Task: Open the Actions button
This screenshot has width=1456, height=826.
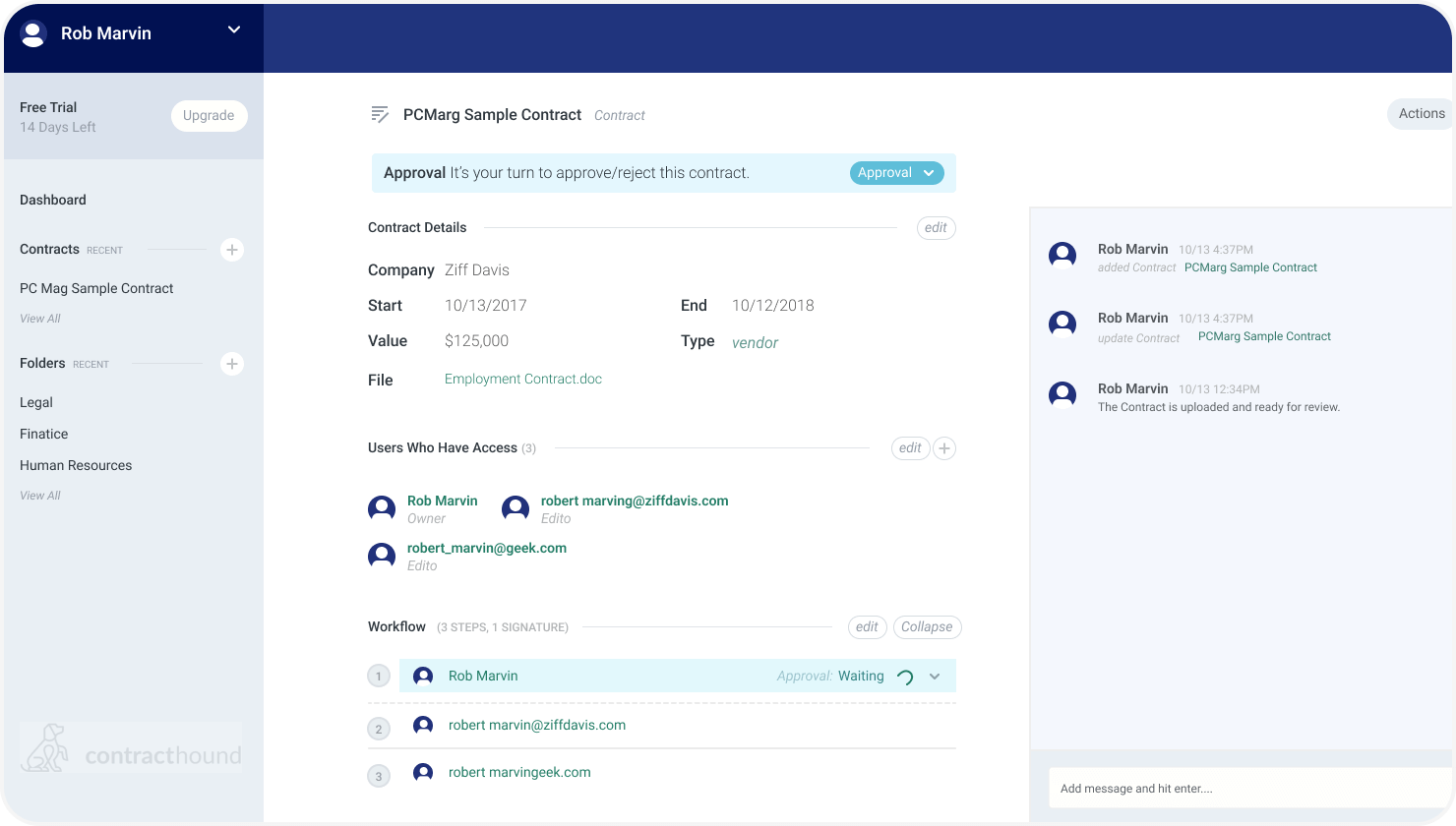Action: 1422,114
